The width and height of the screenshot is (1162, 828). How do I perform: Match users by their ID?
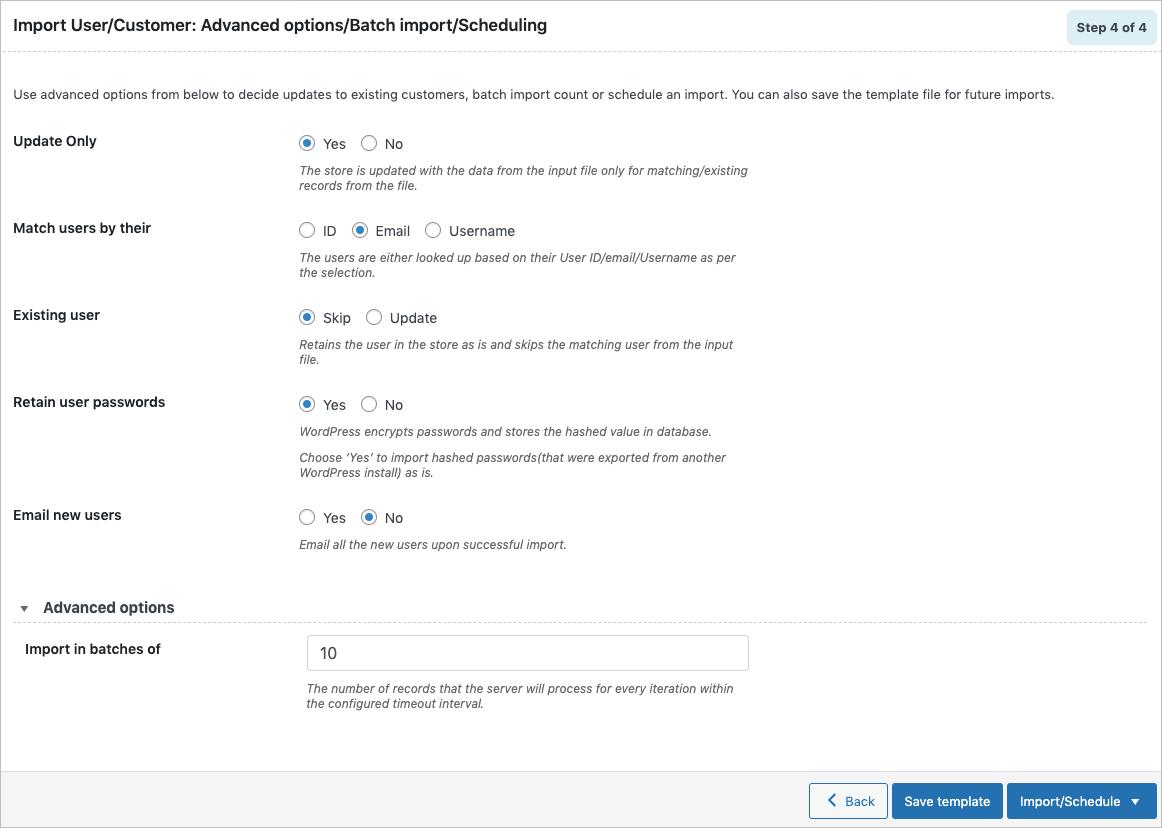(307, 230)
